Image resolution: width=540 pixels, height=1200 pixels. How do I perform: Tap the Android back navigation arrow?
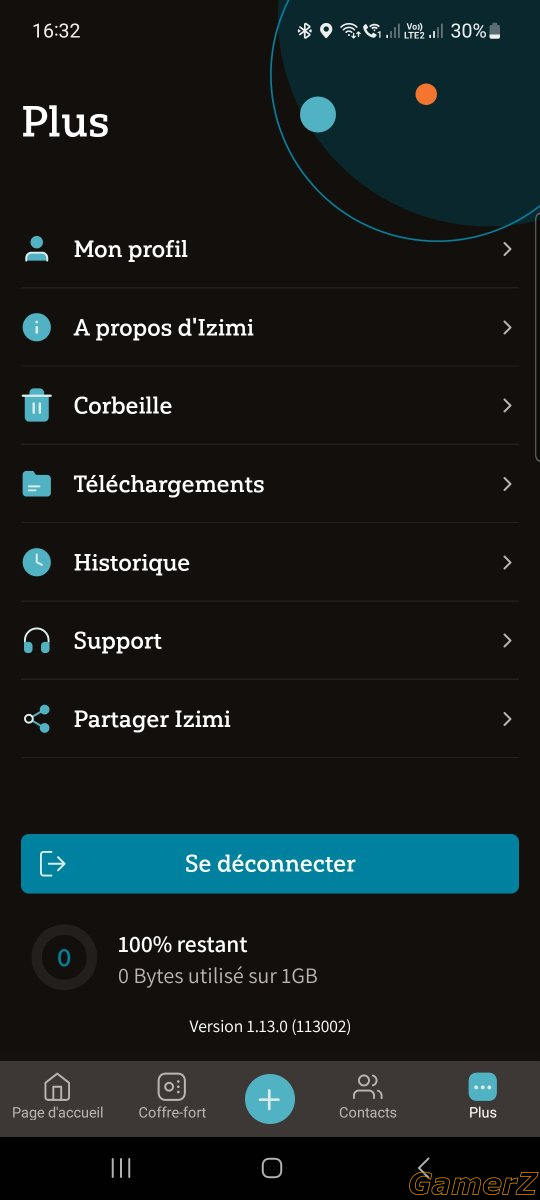point(423,1167)
